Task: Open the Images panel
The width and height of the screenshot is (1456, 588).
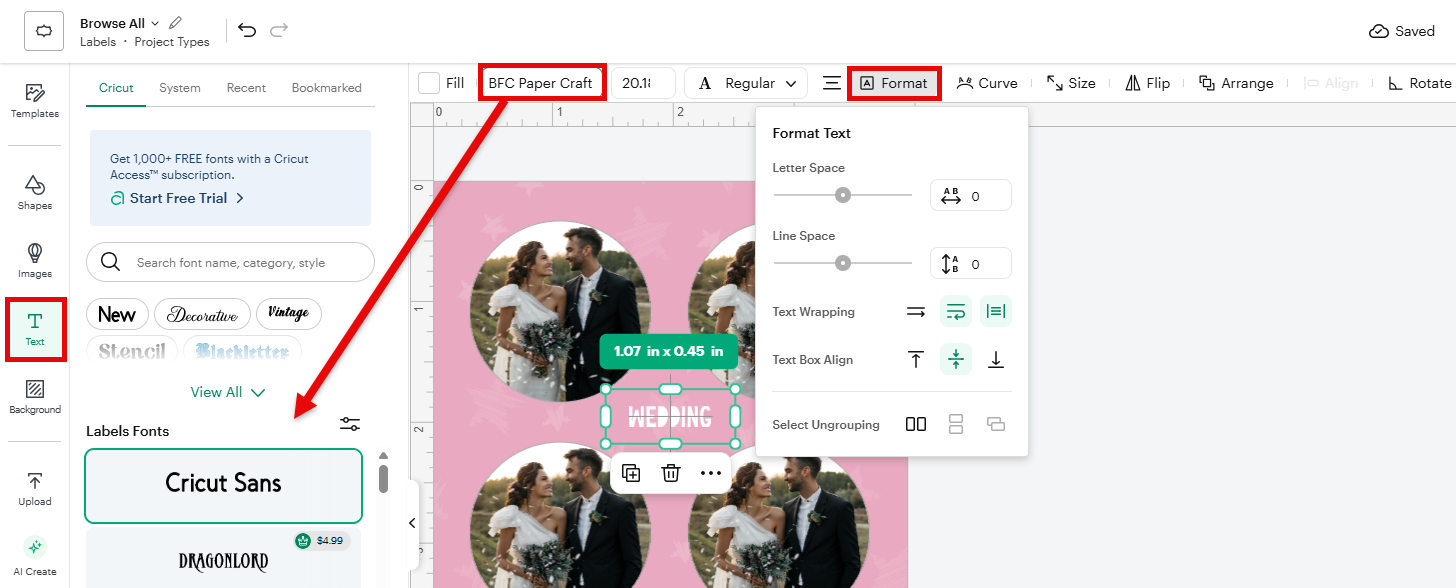Action: tap(35, 261)
